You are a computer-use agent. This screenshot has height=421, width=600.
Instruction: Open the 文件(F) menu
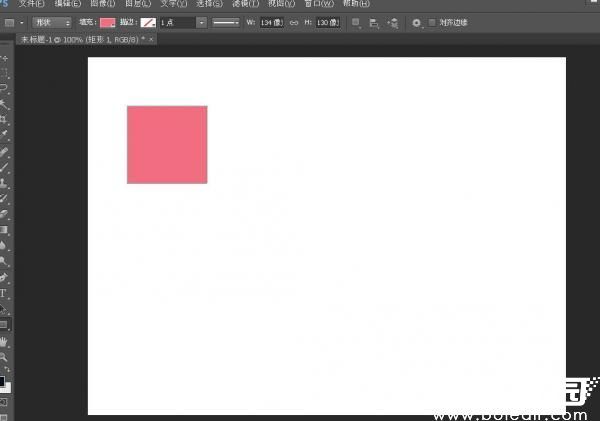point(31,4)
